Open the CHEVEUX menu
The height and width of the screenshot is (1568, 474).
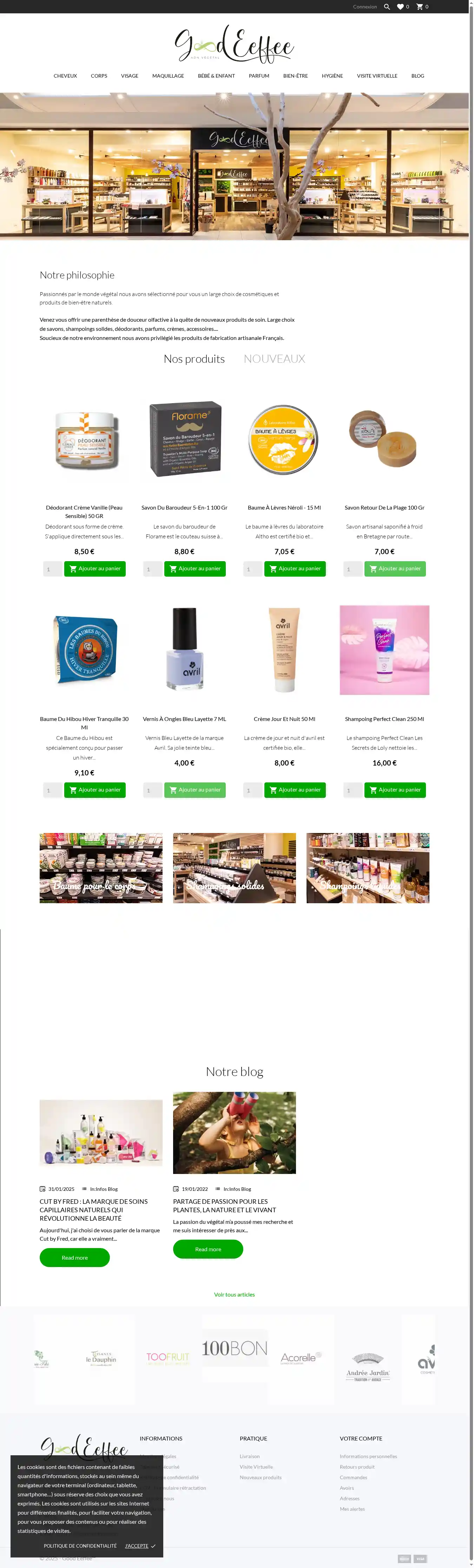(x=65, y=76)
